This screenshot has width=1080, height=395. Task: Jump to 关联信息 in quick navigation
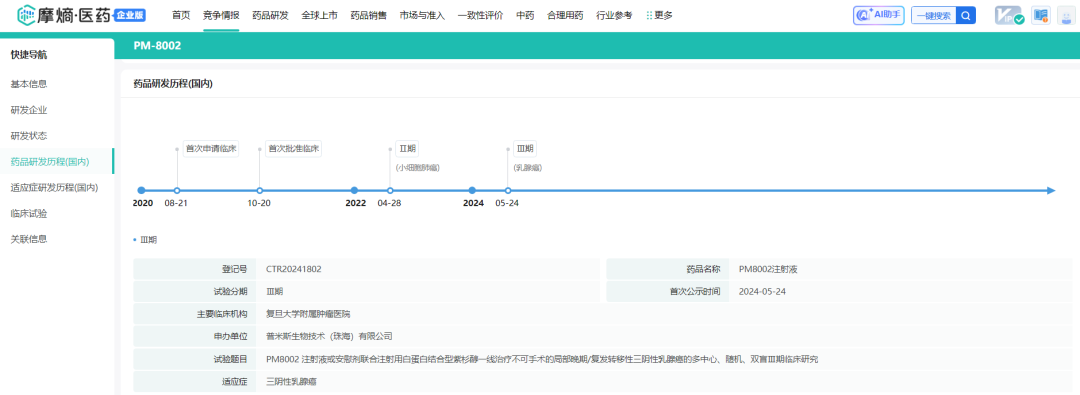click(29, 239)
